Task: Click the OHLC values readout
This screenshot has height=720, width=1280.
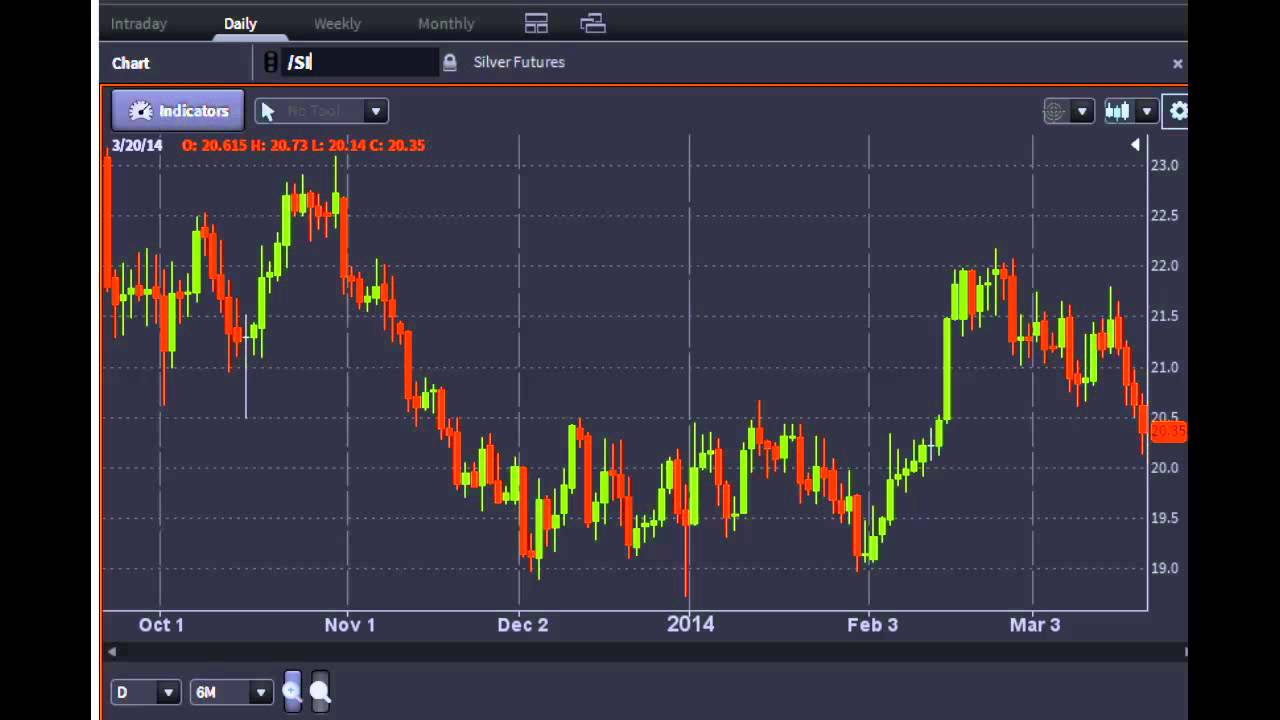Action: [x=303, y=145]
